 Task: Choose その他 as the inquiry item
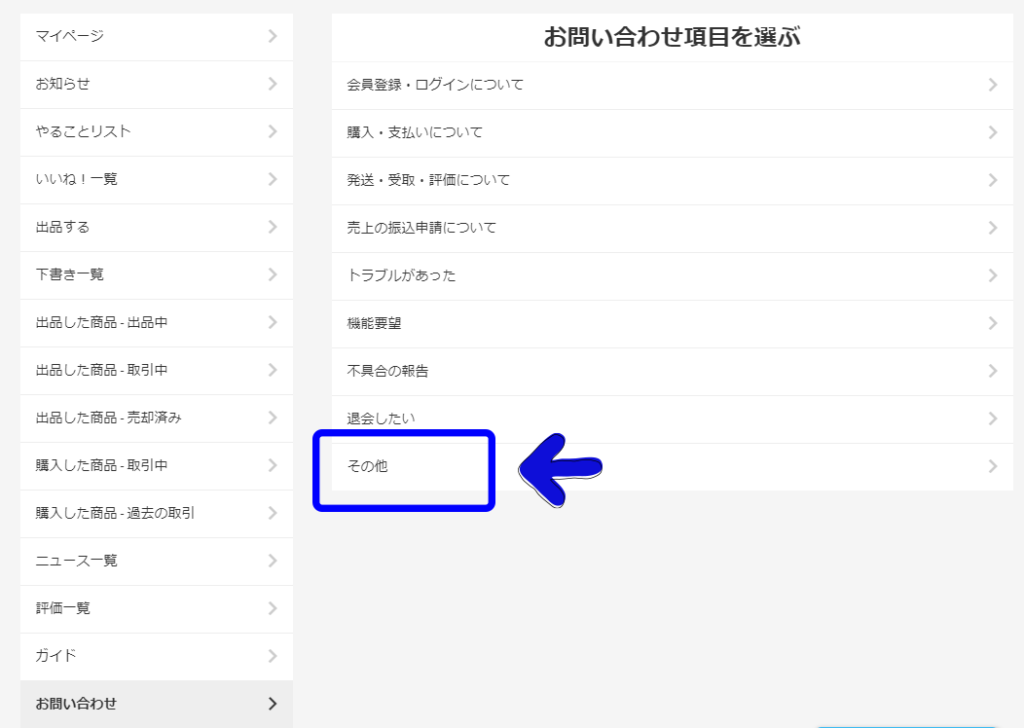367,466
